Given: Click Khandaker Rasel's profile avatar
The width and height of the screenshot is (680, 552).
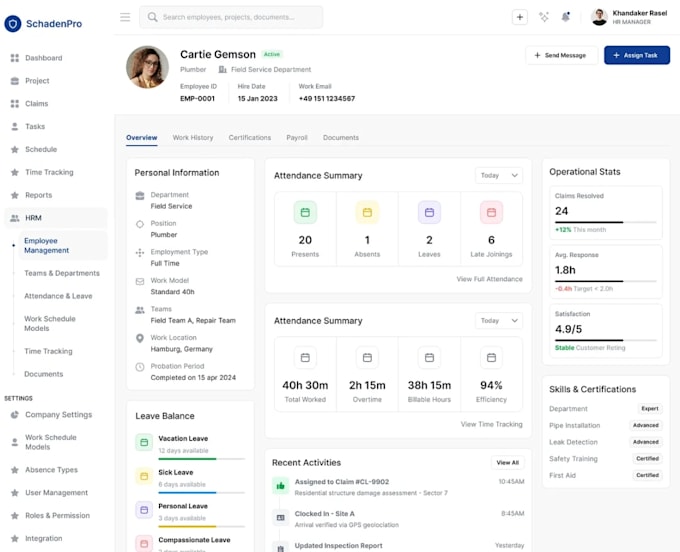Looking at the screenshot, I should tap(599, 17).
